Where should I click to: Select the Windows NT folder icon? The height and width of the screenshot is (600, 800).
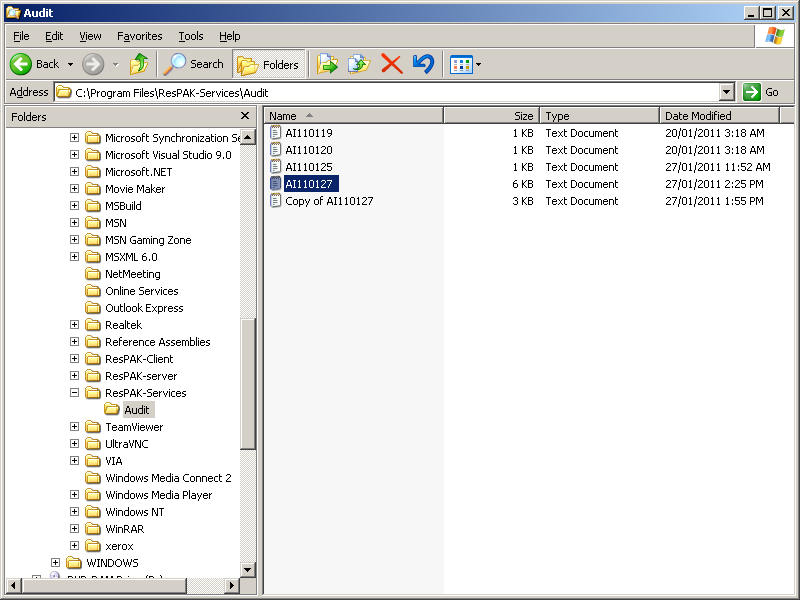coord(93,512)
